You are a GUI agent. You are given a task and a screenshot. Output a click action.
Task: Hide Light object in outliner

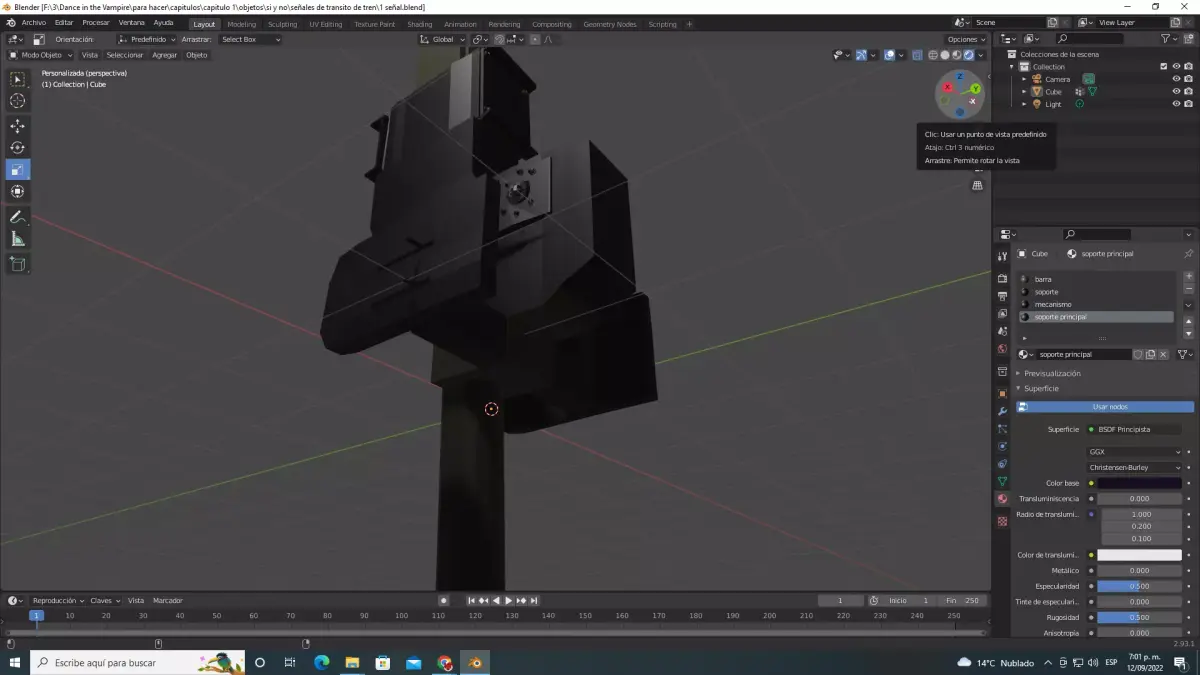[1176, 104]
